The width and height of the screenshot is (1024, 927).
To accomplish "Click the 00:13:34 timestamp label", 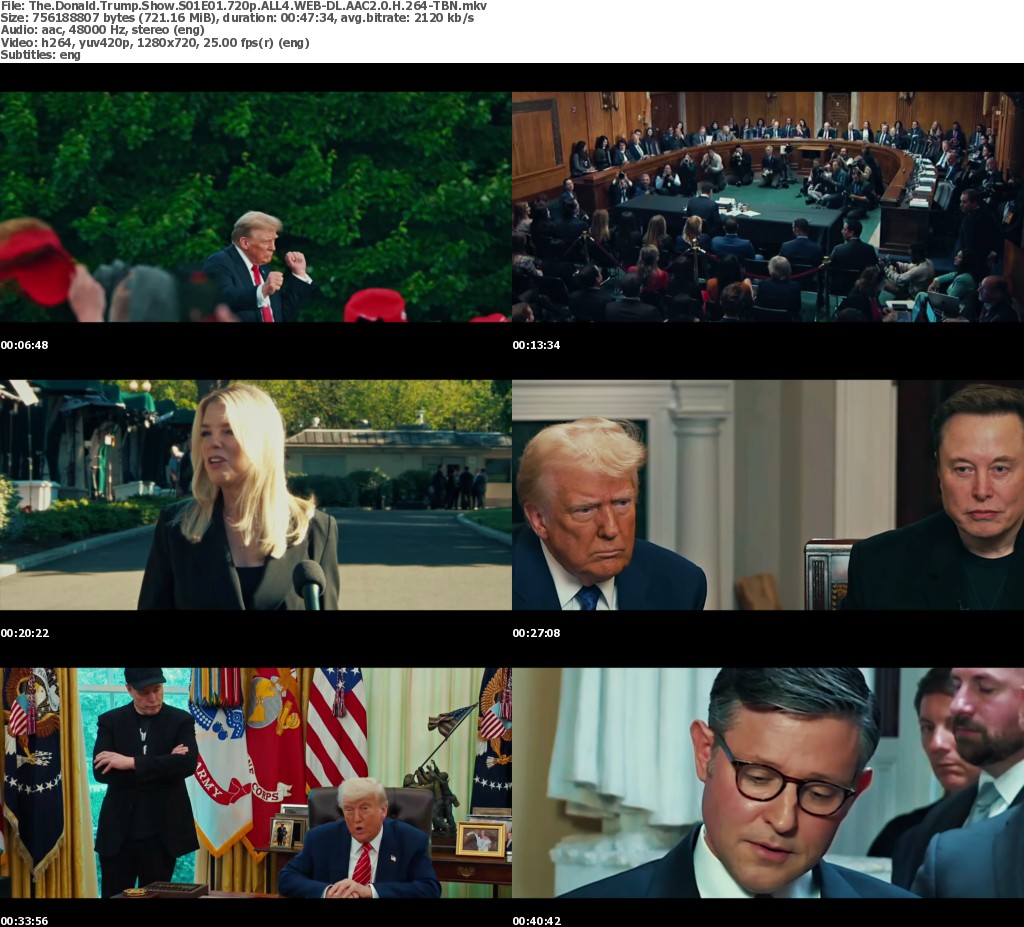I will (536, 346).
